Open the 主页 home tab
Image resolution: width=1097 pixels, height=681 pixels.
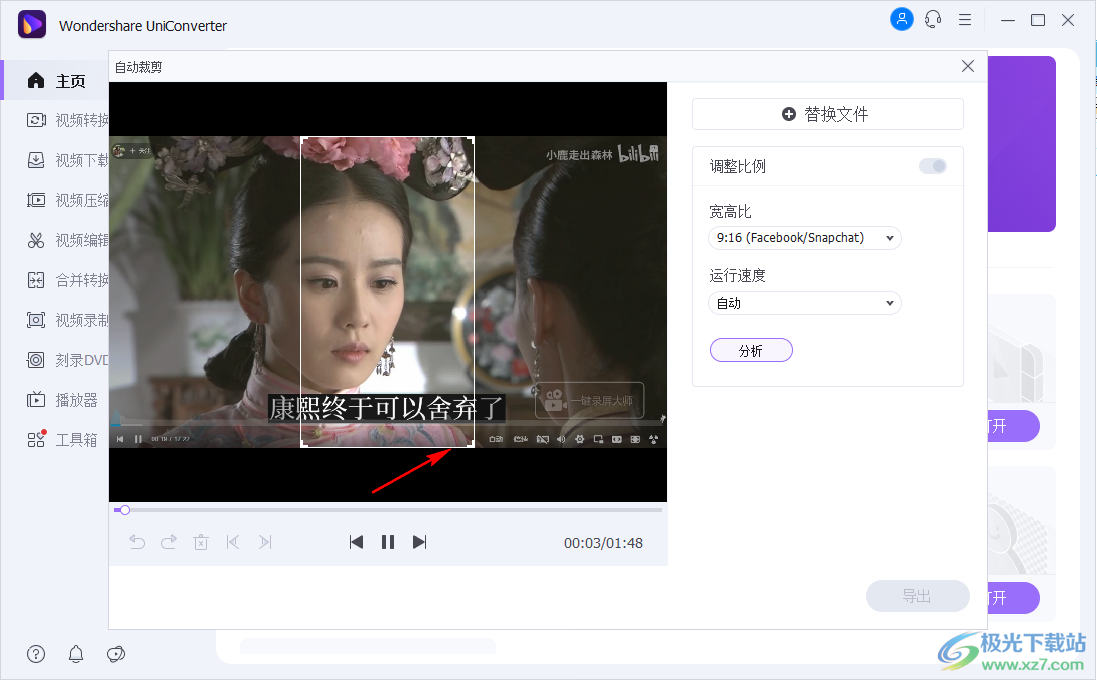(56, 80)
